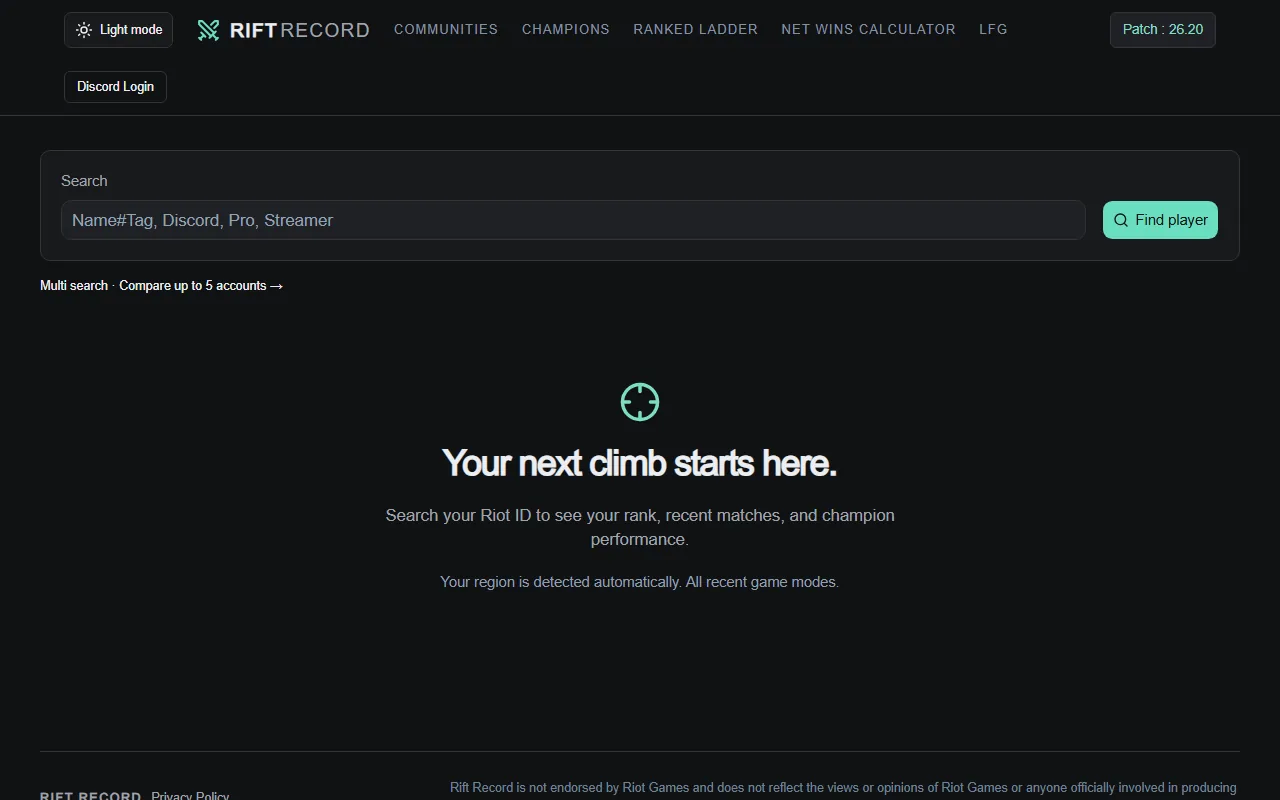This screenshot has width=1280, height=800.
Task: Go to Champions section
Action: pyautogui.click(x=566, y=29)
